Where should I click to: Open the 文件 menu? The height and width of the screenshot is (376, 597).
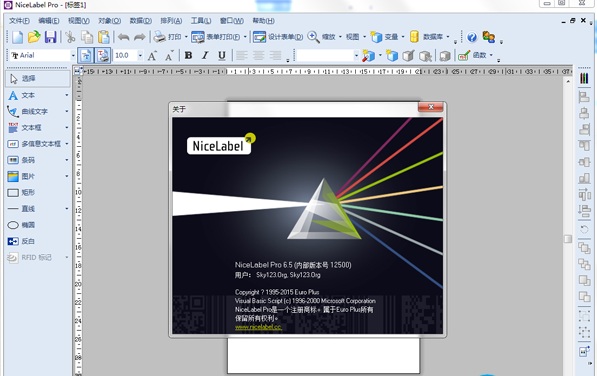tap(19, 21)
